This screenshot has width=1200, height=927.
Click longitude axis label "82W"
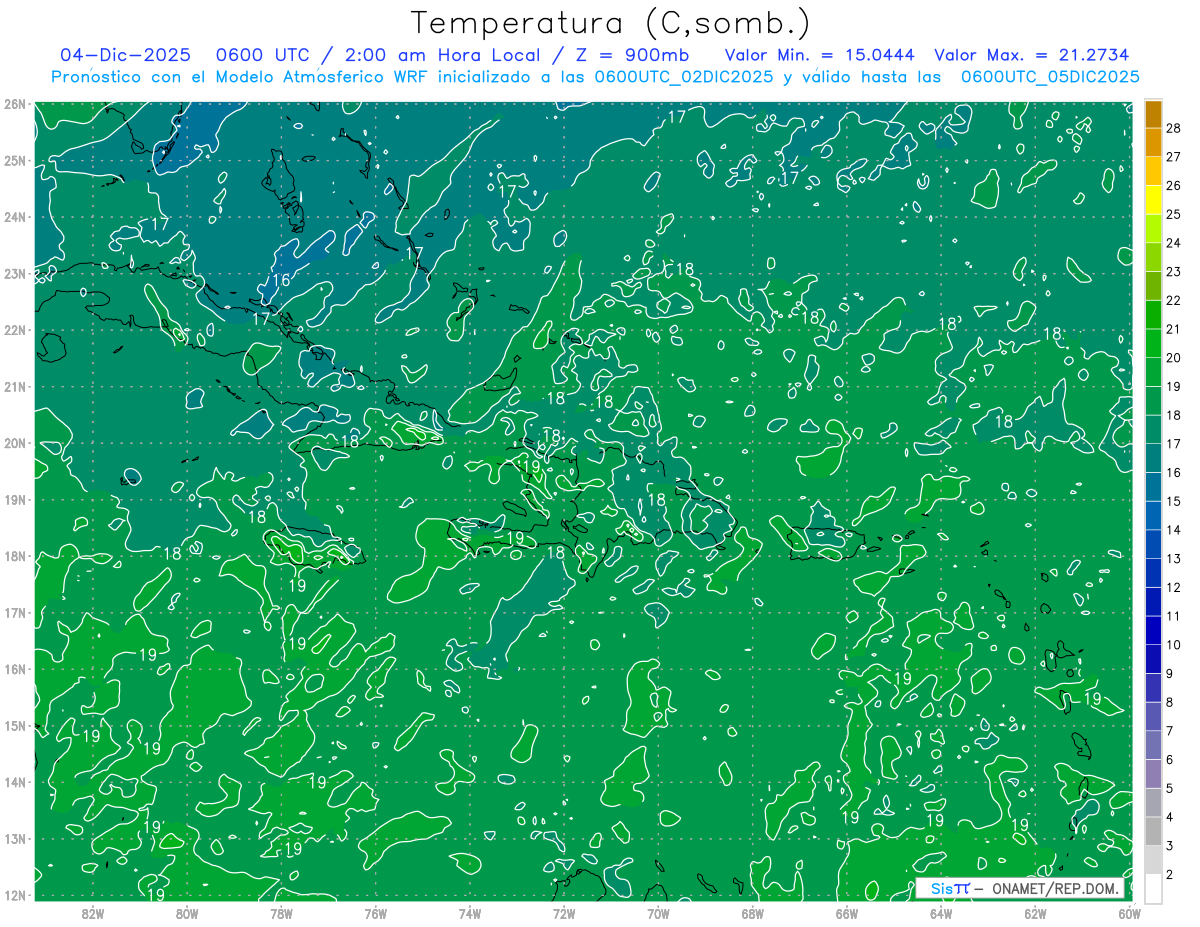click(x=92, y=913)
